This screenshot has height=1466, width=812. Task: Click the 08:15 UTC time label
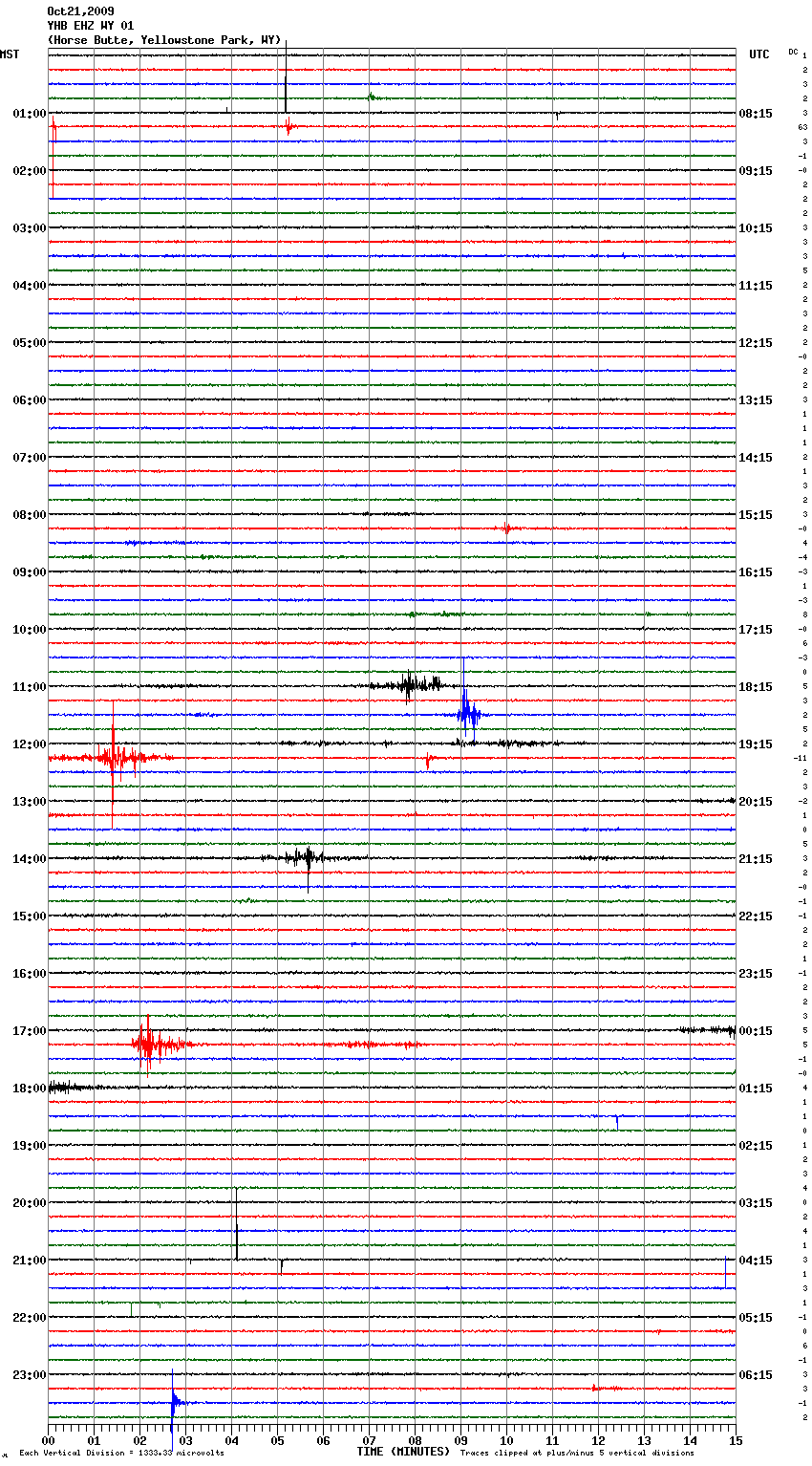[756, 114]
